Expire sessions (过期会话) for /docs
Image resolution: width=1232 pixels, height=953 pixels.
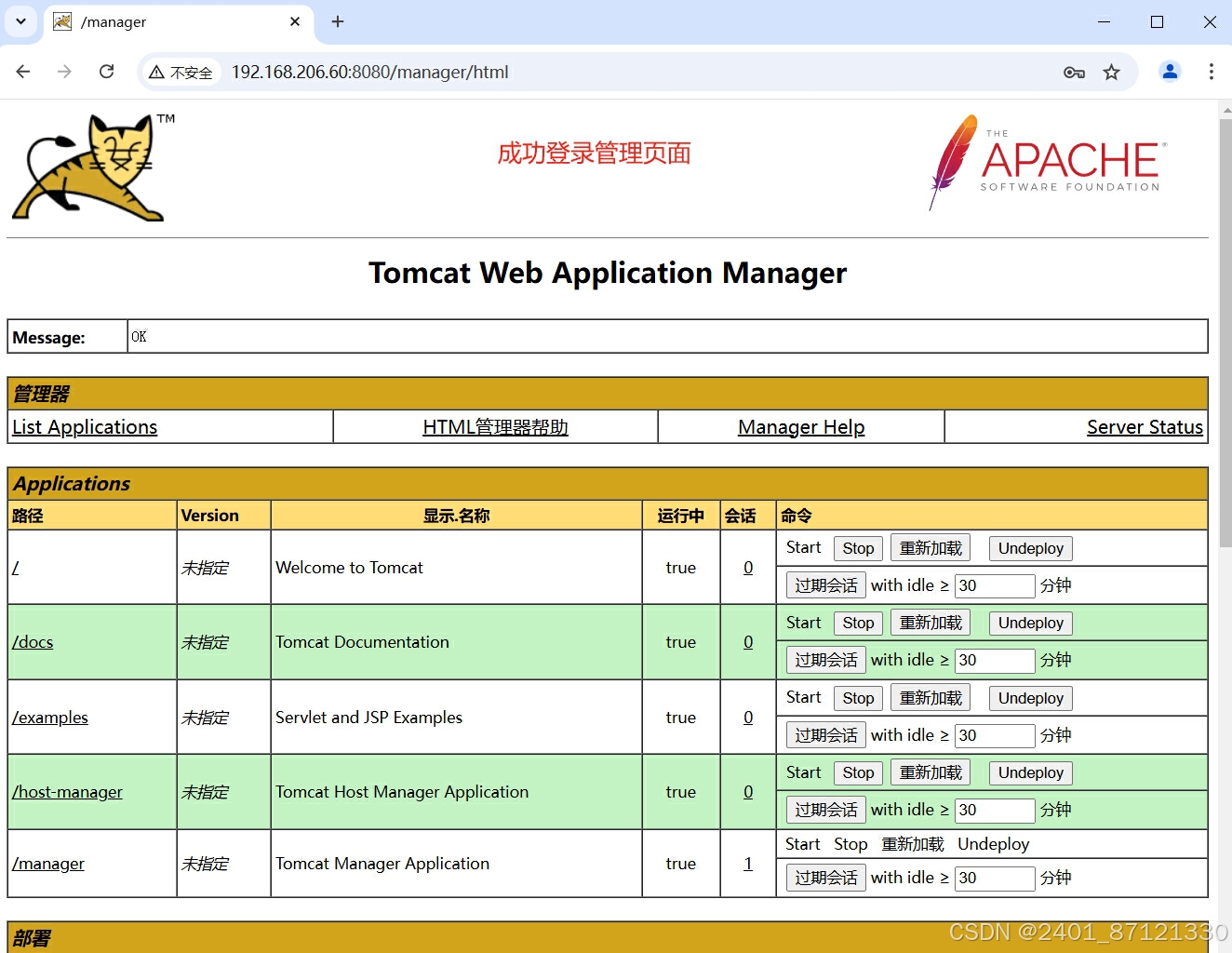[826, 660]
